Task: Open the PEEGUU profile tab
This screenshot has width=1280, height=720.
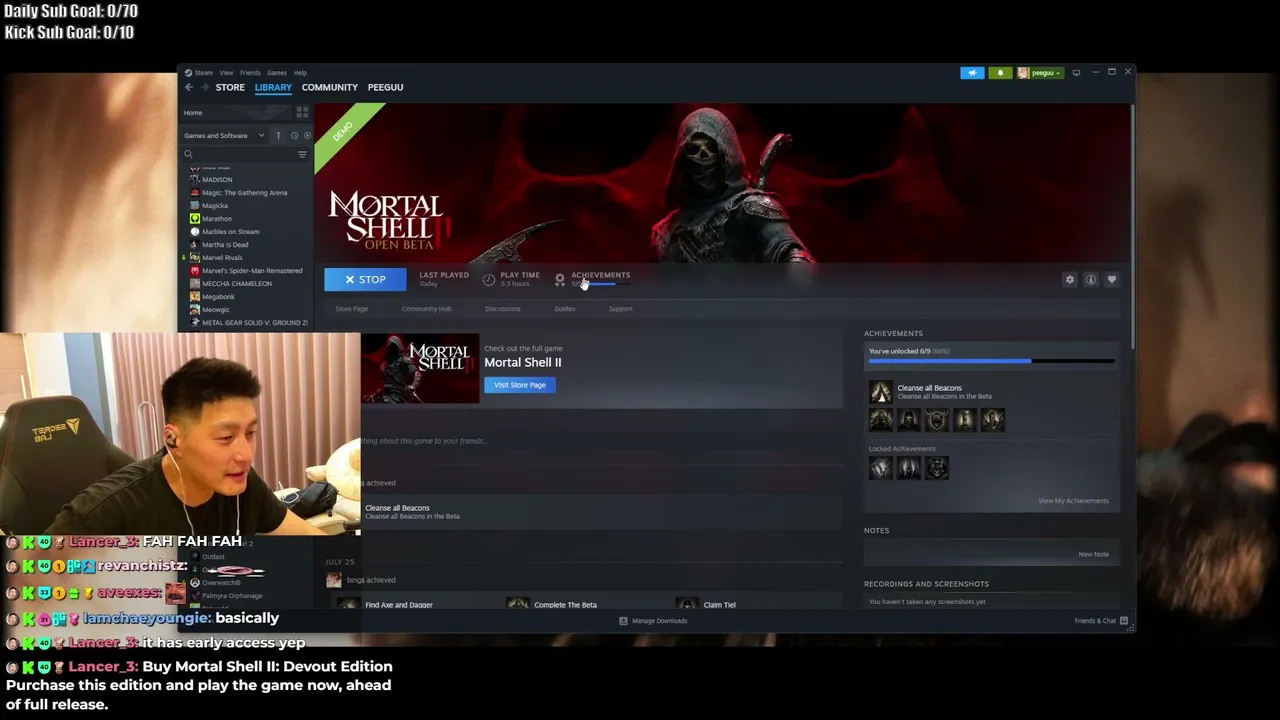Action: 385,87
